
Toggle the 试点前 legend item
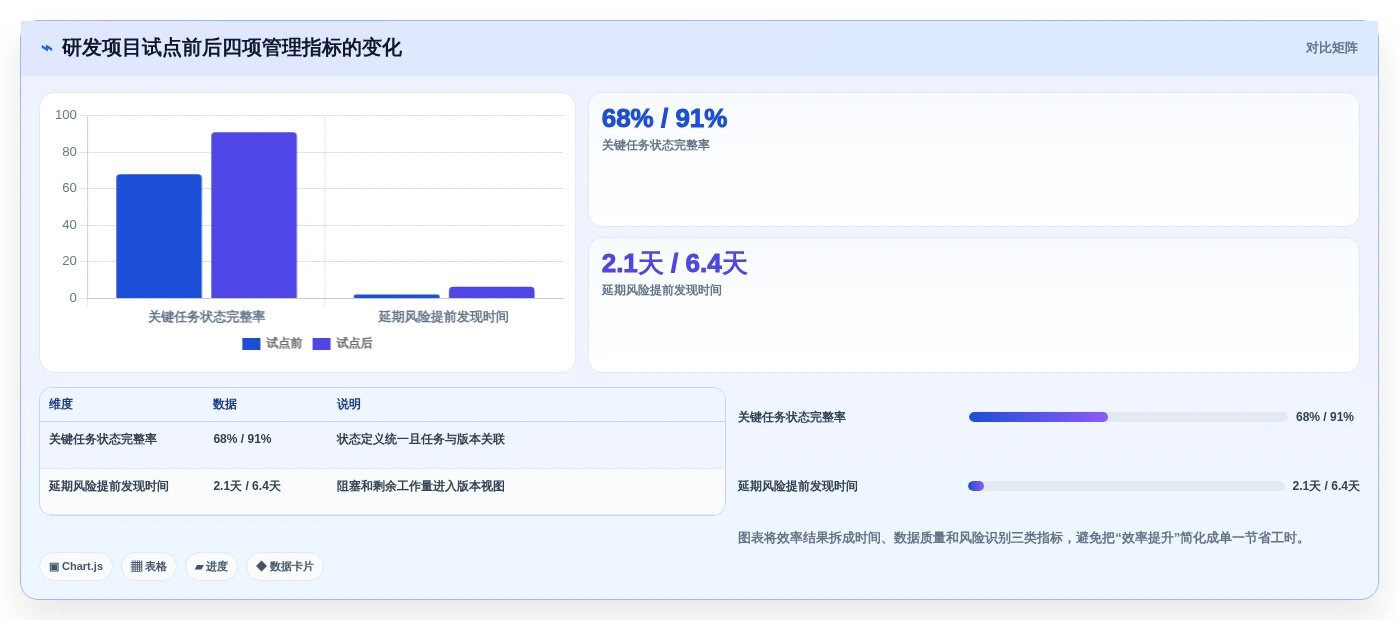pyautogui.click(x=272, y=343)
